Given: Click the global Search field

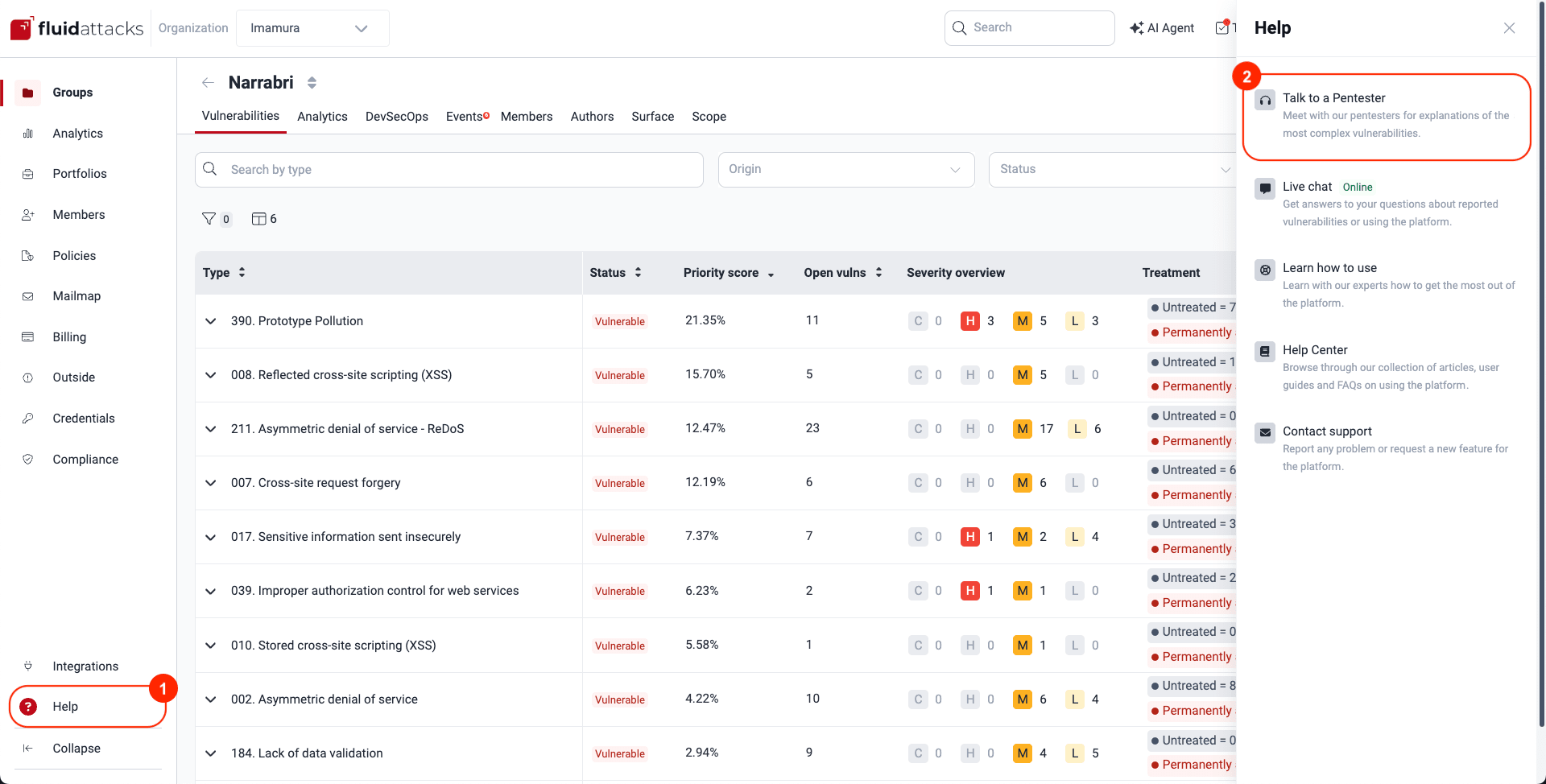Looking at the screenshot, I should click(x=1030, y=28).
